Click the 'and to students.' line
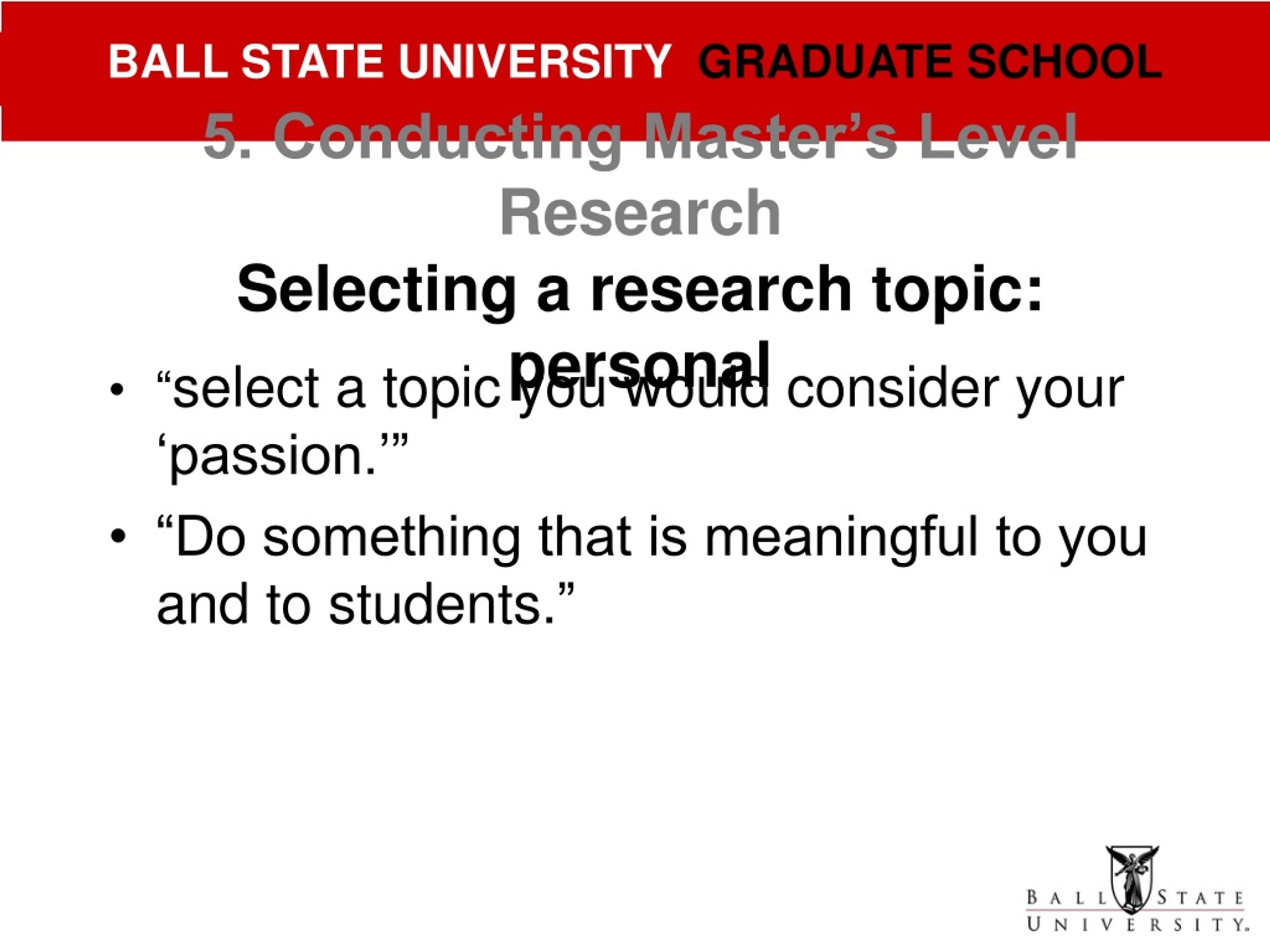 [x=366, y=605]
